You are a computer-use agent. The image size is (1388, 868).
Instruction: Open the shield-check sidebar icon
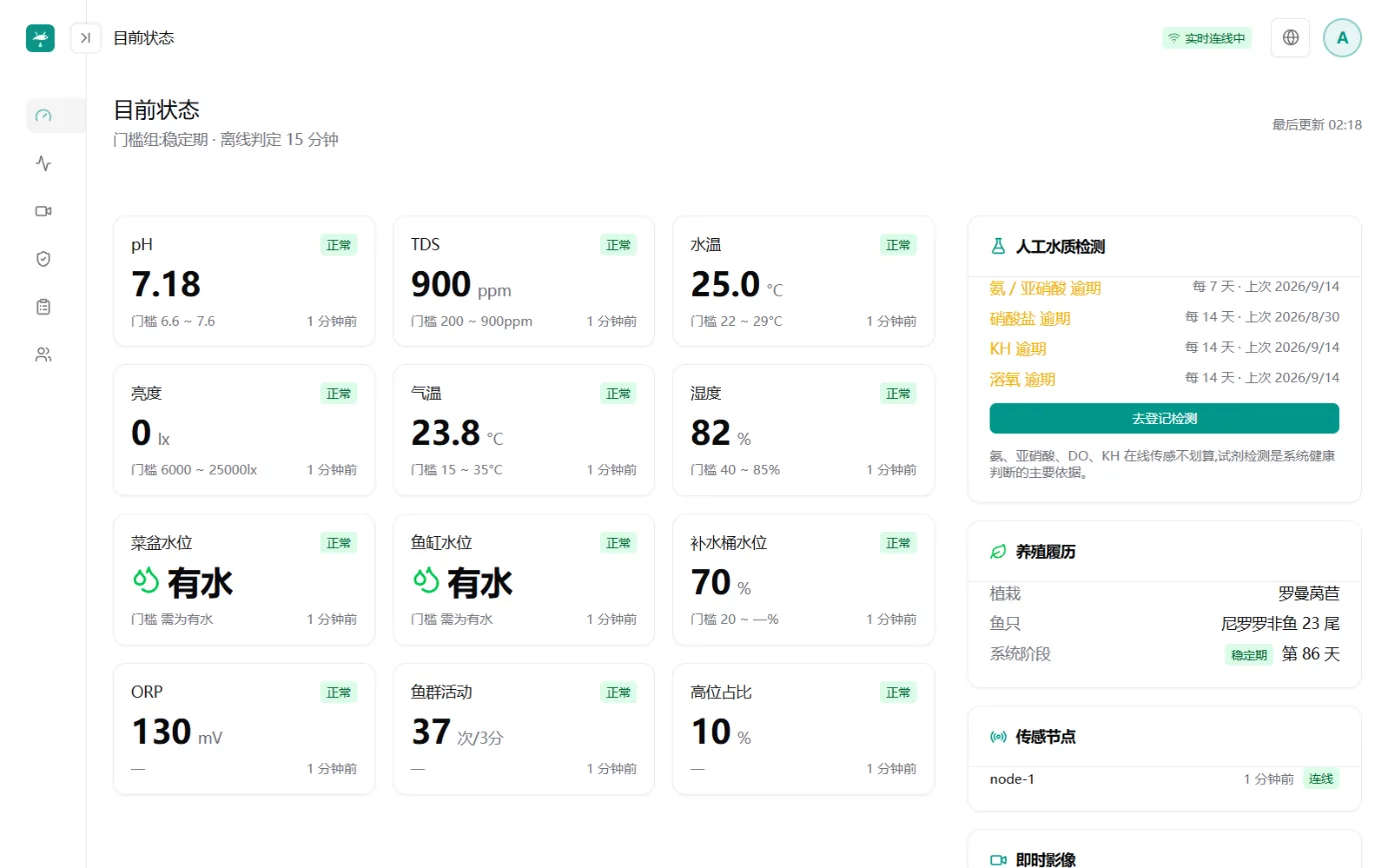tap(43, 259)
